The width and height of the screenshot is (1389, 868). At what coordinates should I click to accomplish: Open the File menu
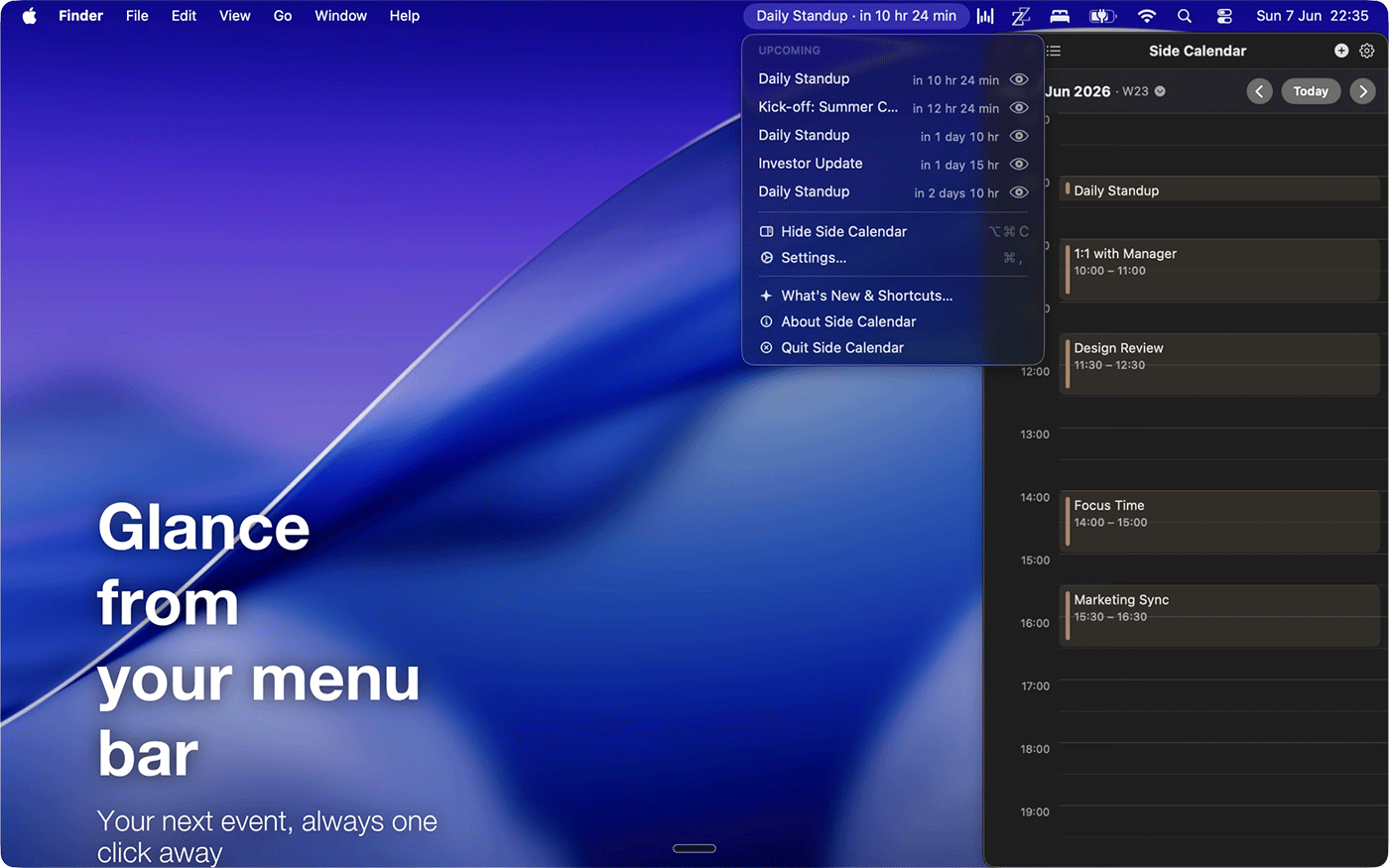coord(137,16)
